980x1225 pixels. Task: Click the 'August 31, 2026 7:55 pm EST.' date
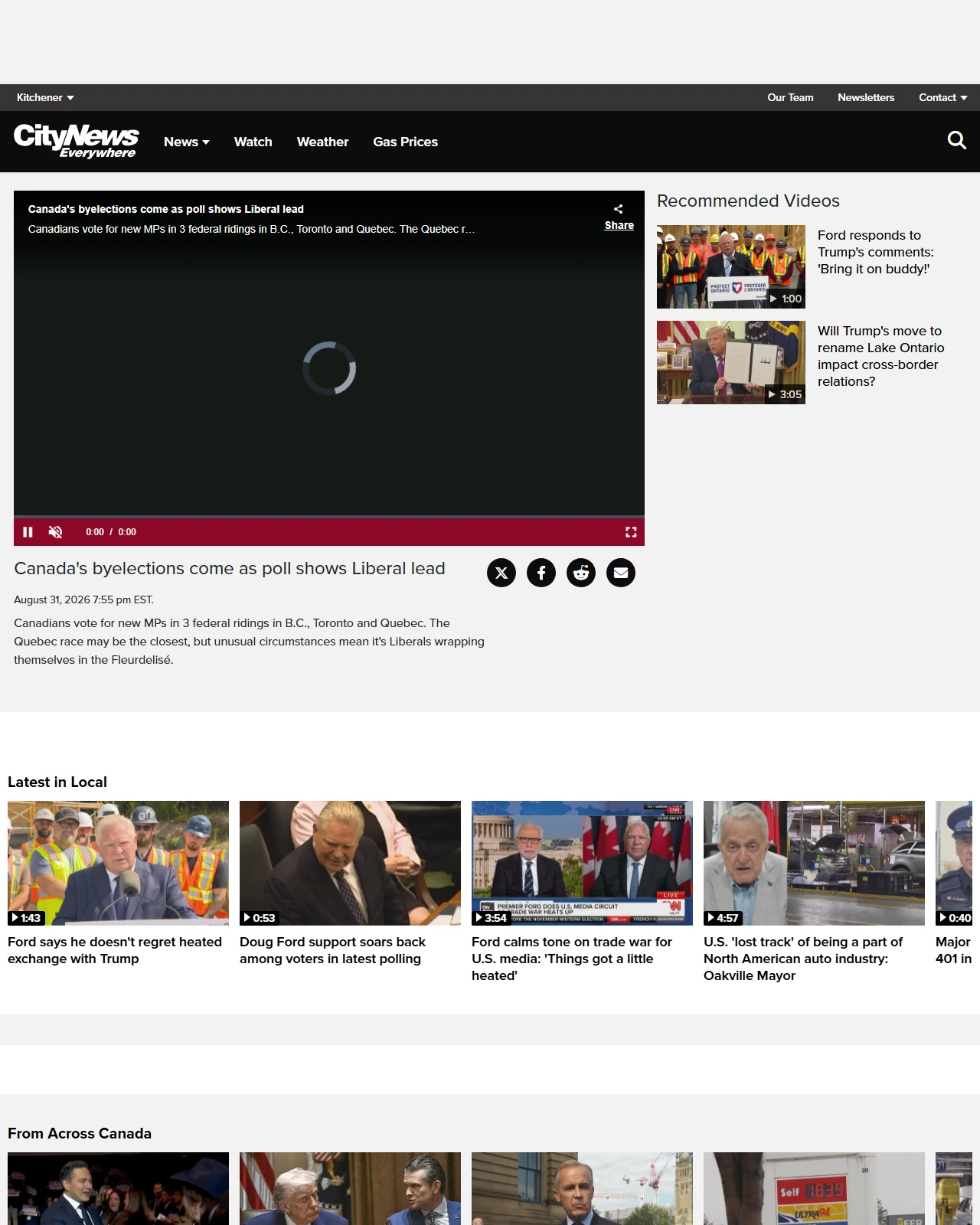[x=83, y=599]
